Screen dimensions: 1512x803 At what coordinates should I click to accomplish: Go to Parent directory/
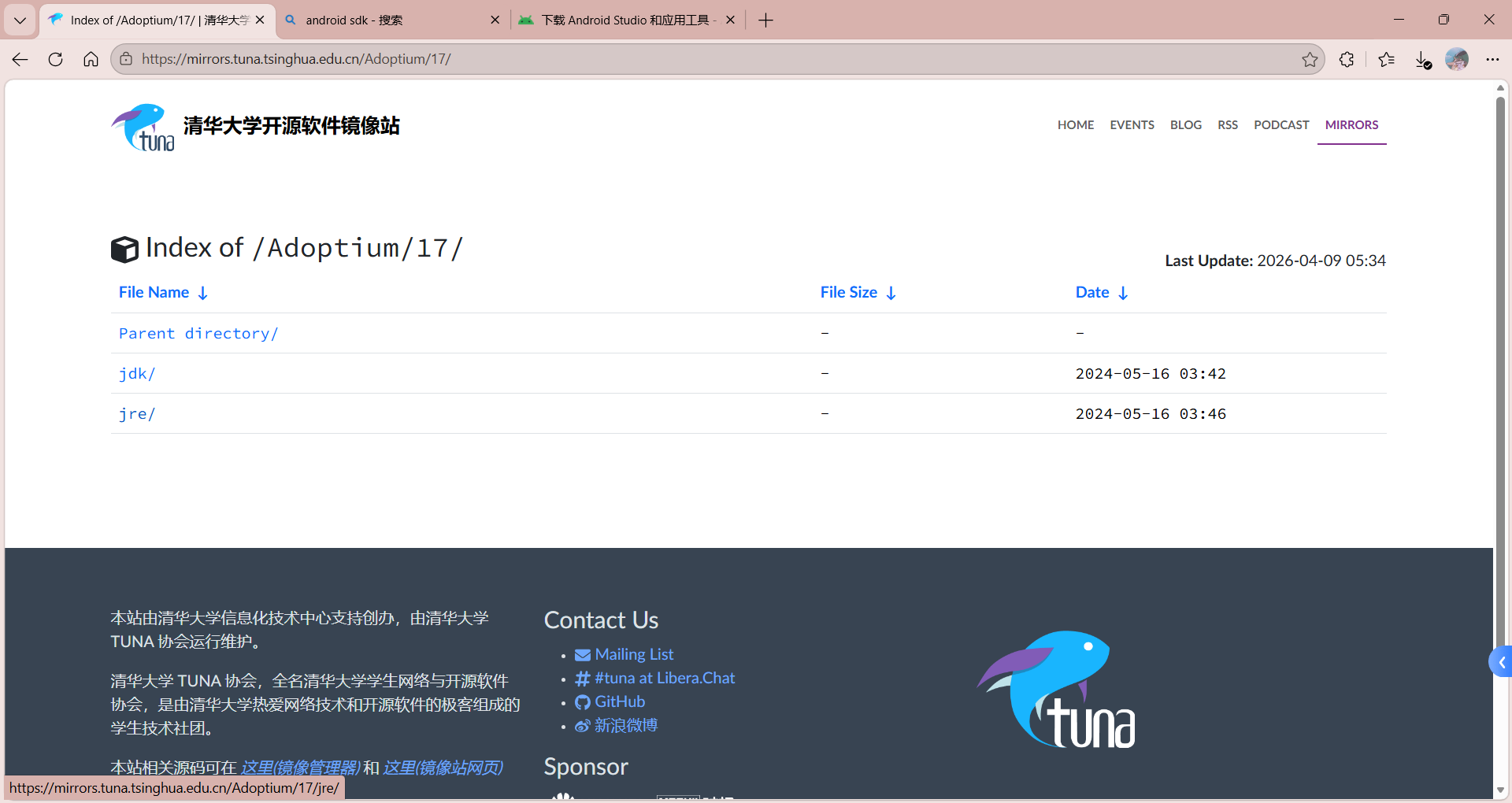[x=198, y=333]
